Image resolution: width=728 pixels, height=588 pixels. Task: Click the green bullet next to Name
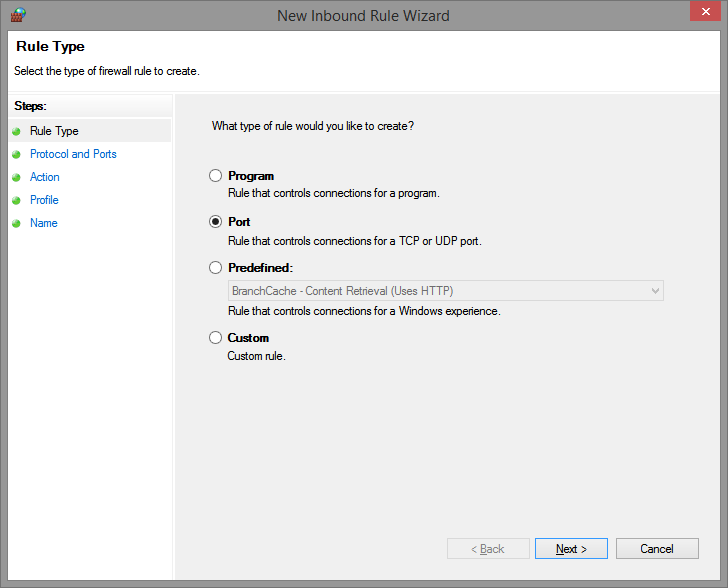pyautogui.click(x=17, y=223)
